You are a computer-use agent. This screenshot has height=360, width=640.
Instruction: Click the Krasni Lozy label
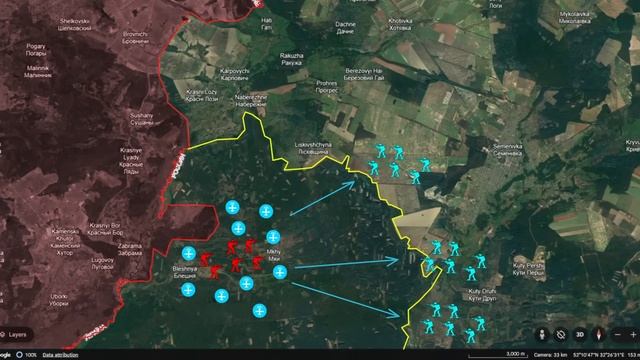(x=201, y=96)
